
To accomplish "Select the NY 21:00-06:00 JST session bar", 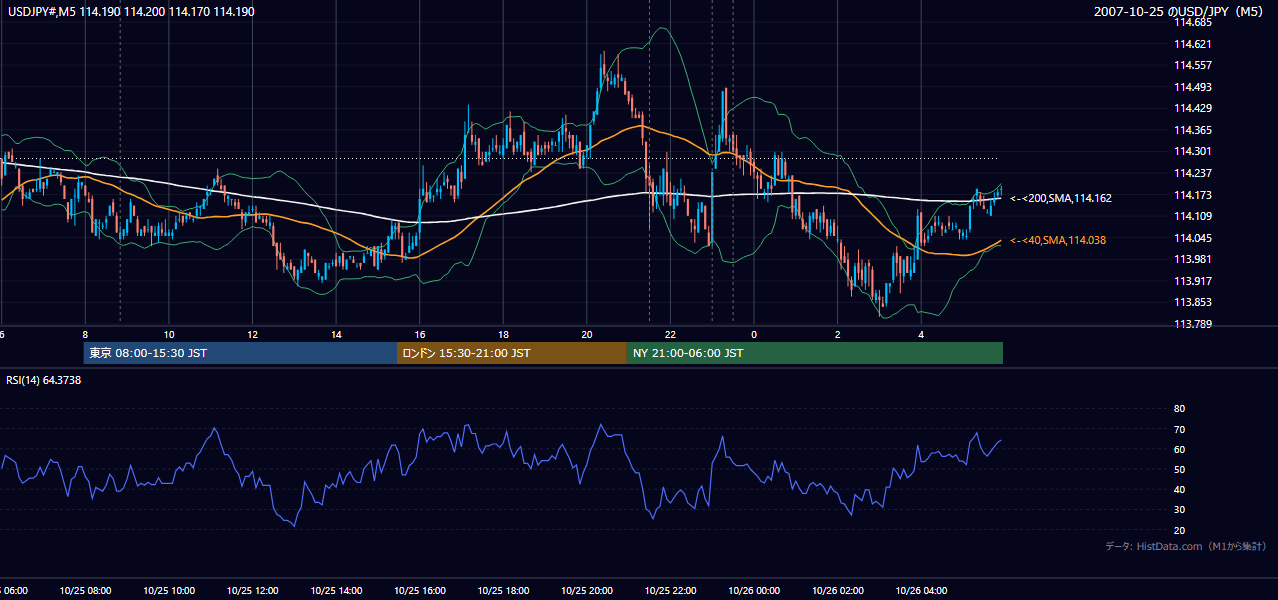I will (815, 353).
